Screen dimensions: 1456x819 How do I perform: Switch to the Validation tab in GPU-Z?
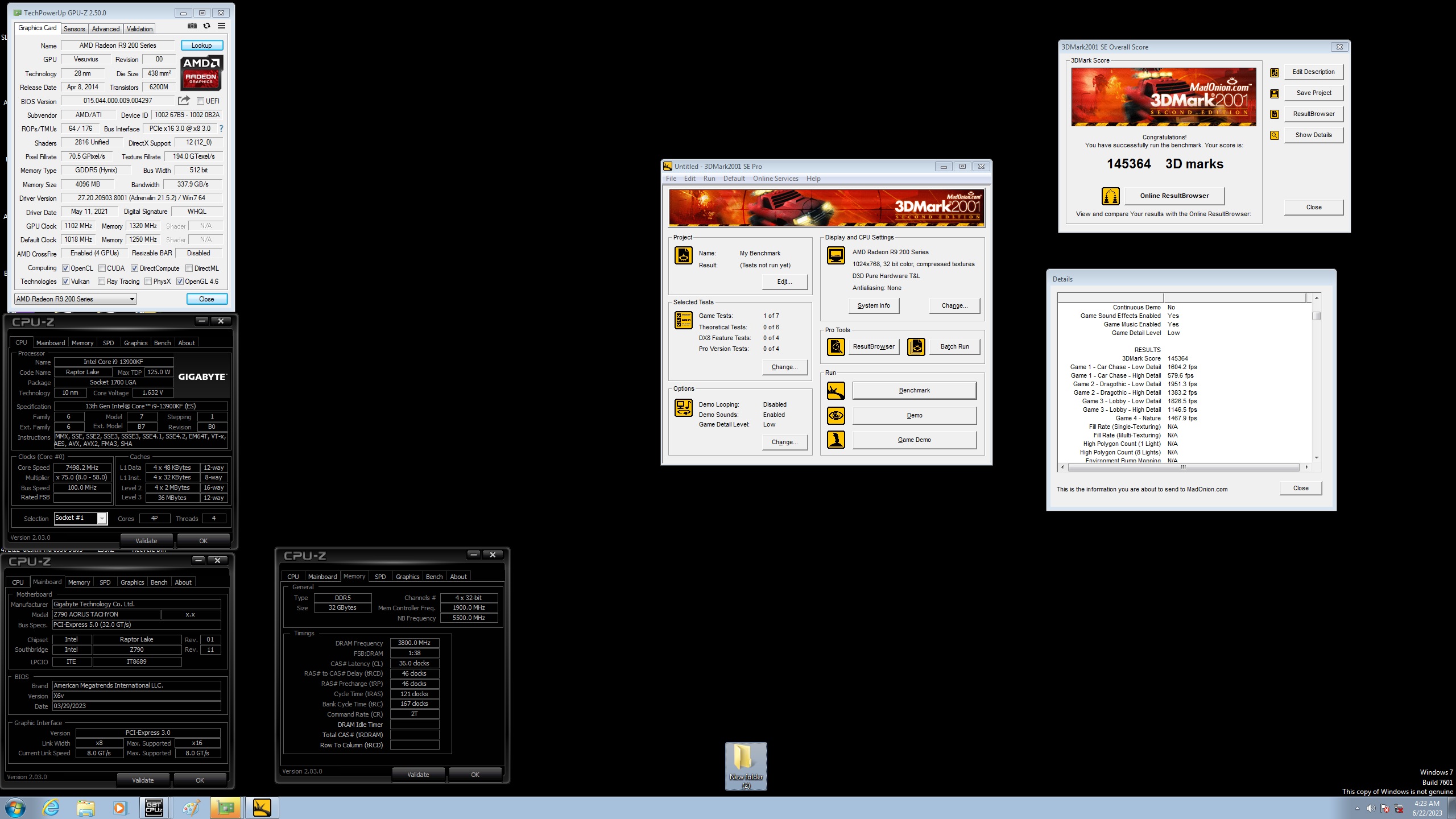click(139, 29)
